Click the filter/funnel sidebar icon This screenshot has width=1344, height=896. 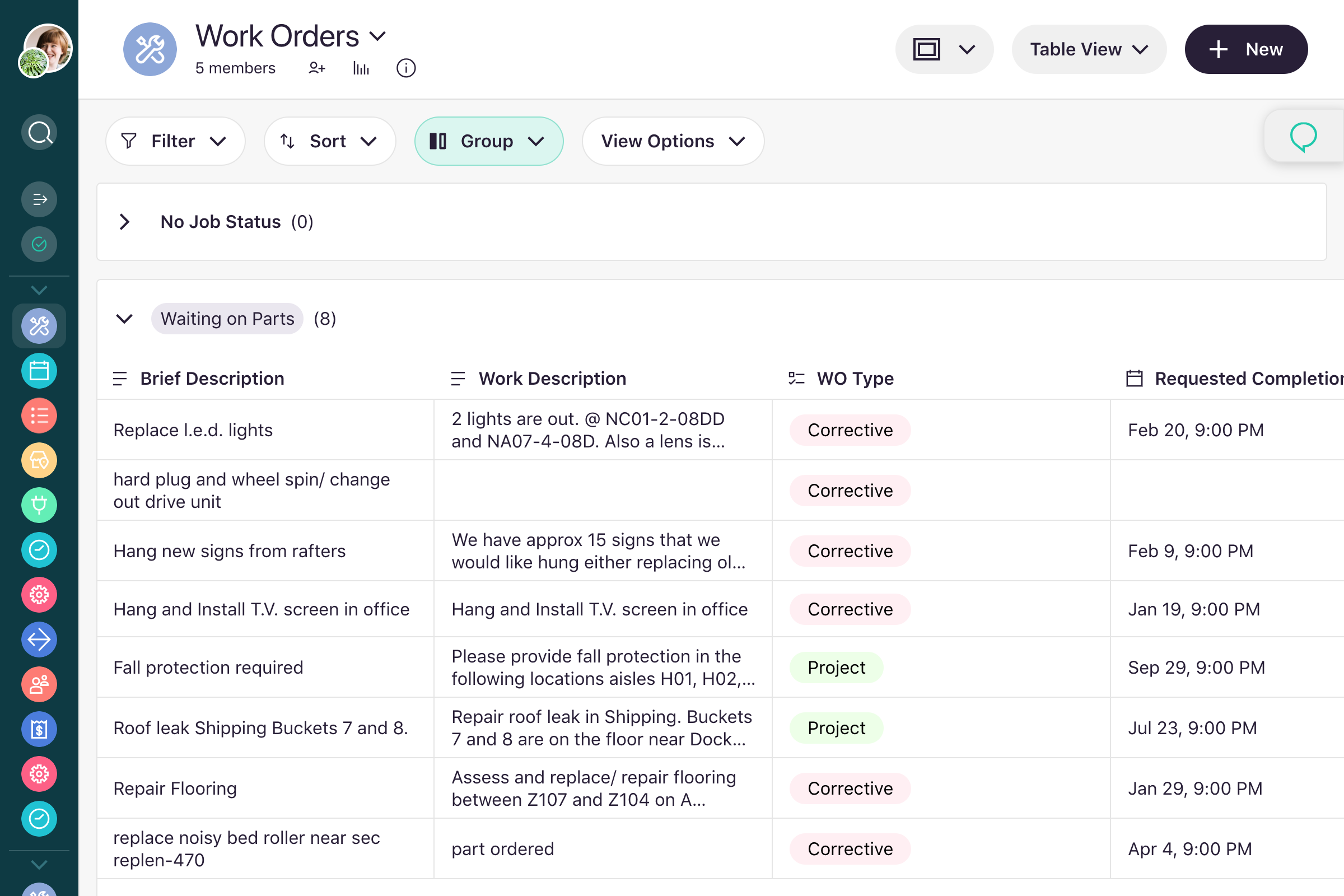(x=39, y=199)
